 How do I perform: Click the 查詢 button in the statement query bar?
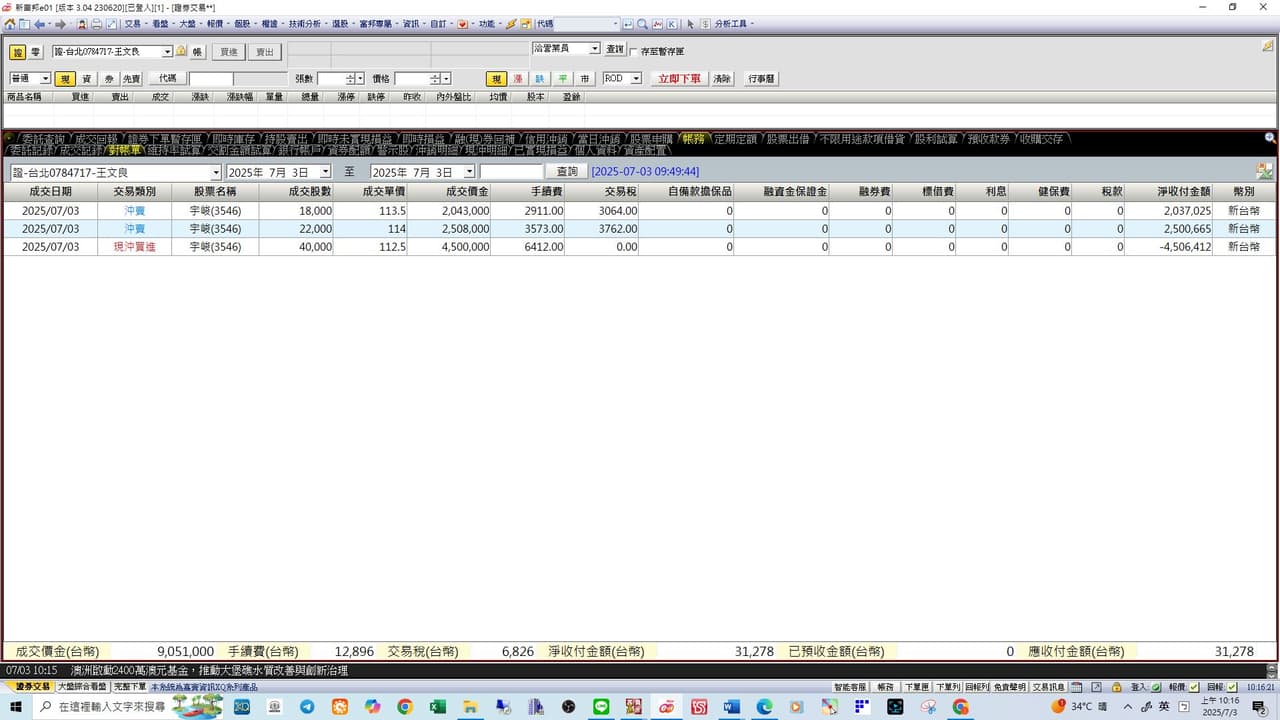click(567, 172)
